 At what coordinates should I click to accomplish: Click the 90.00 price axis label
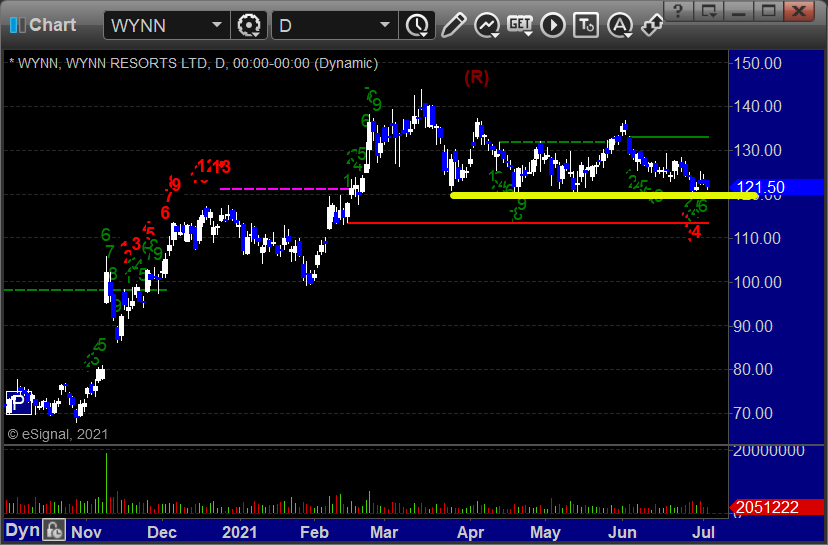click(x=753, y=326)
